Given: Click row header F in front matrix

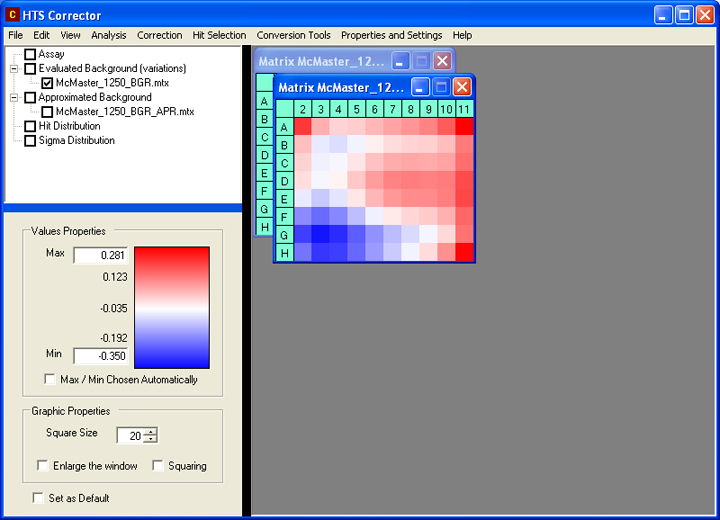Looking at the screenshot, I should (x=285, y=217).
